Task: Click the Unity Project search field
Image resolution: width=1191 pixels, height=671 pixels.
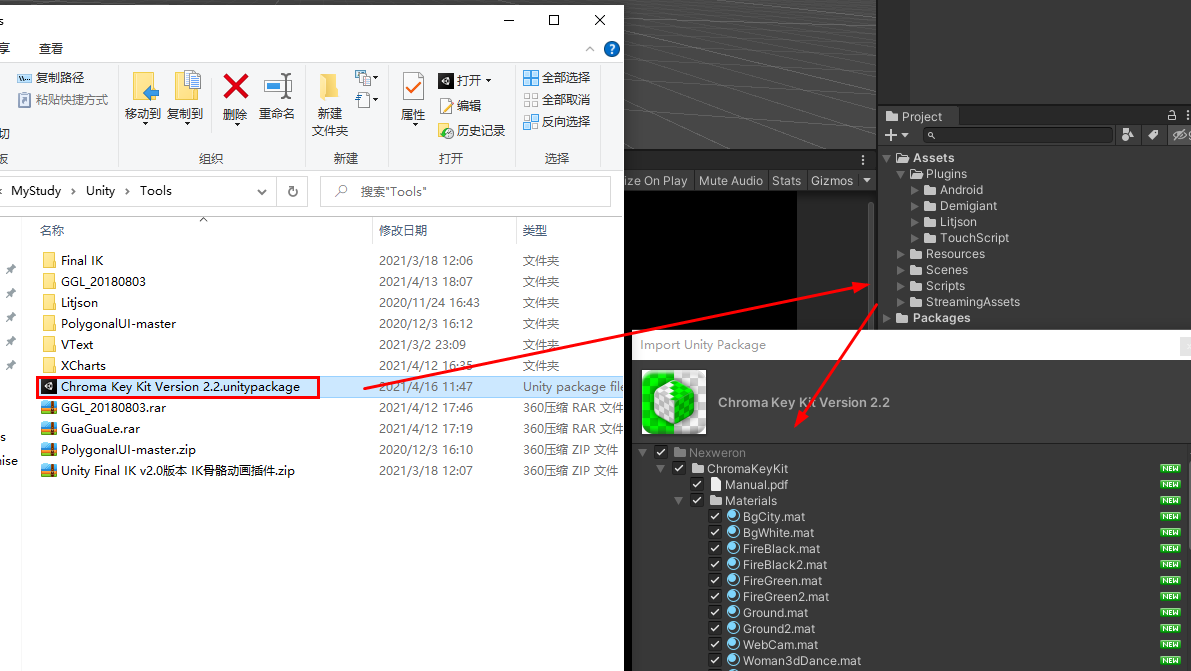Action: coord(1018,135)
